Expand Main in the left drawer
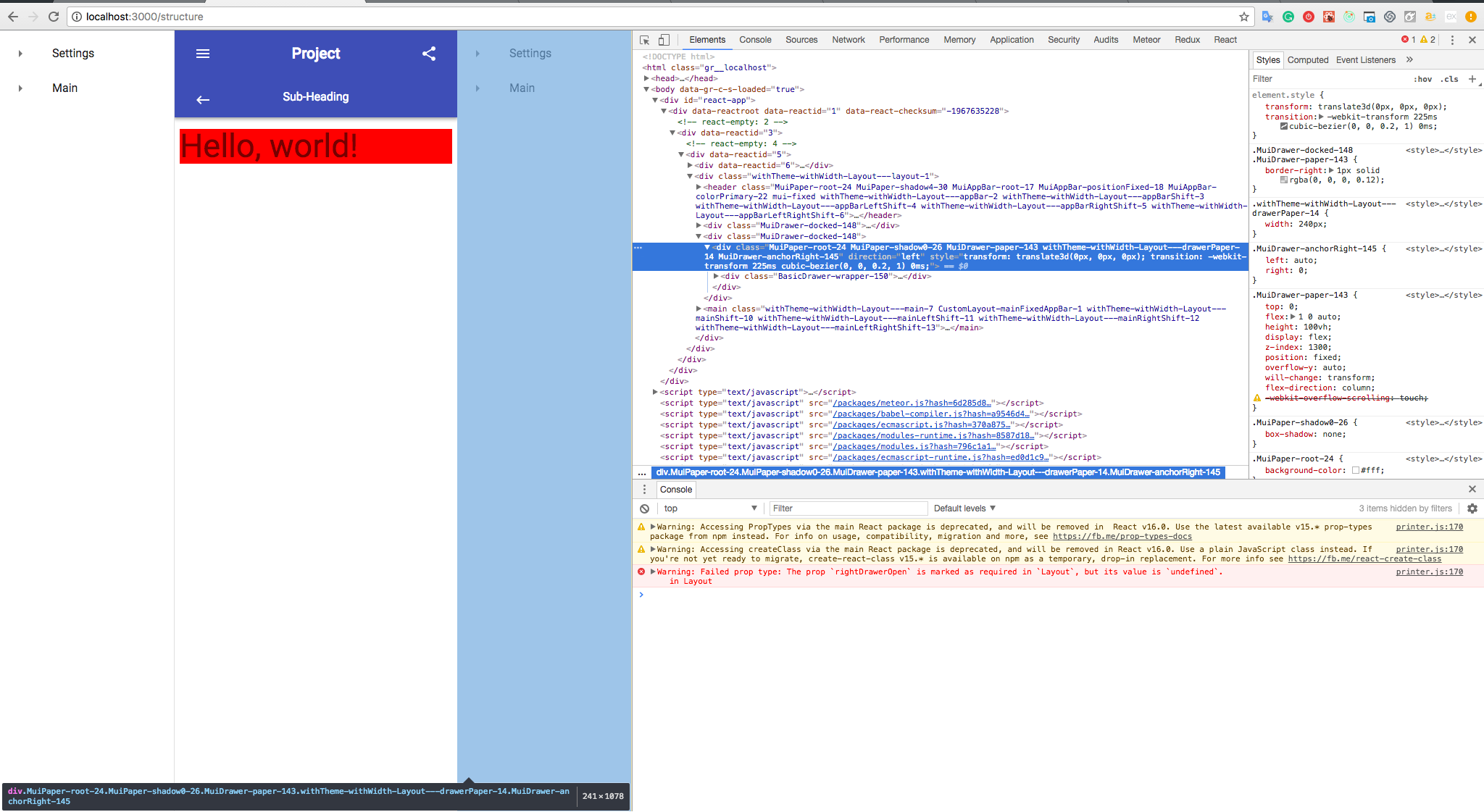 click(x=20, y=88)
